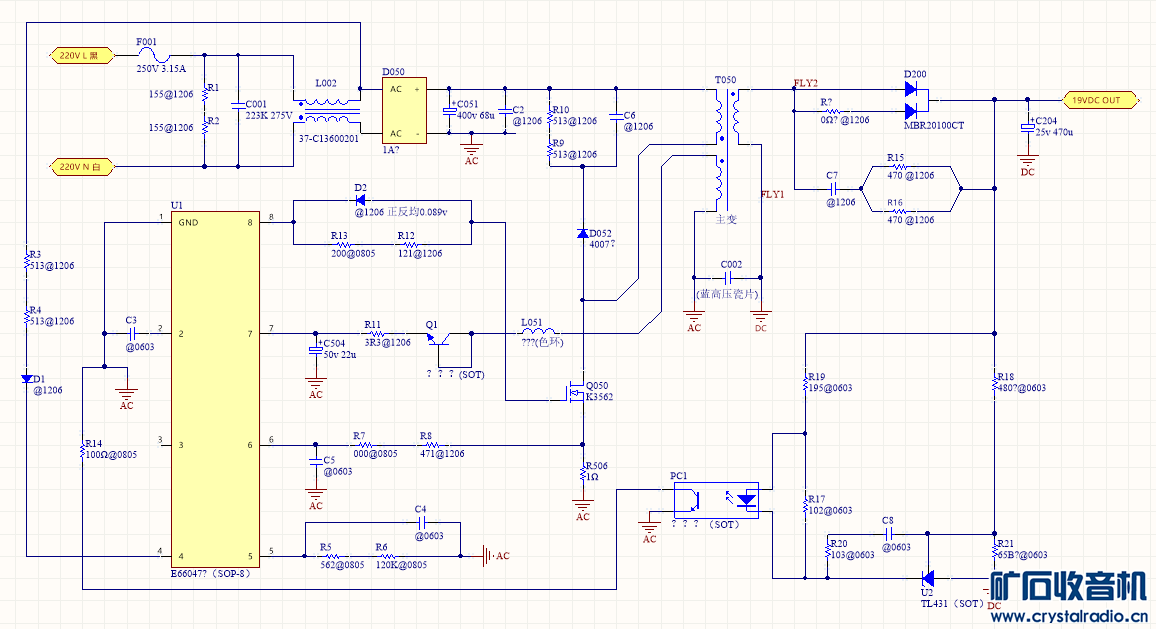Click the 220V L input port
Screen dimensions: 1156x629
pyautogui.click(x=82, y=55)
